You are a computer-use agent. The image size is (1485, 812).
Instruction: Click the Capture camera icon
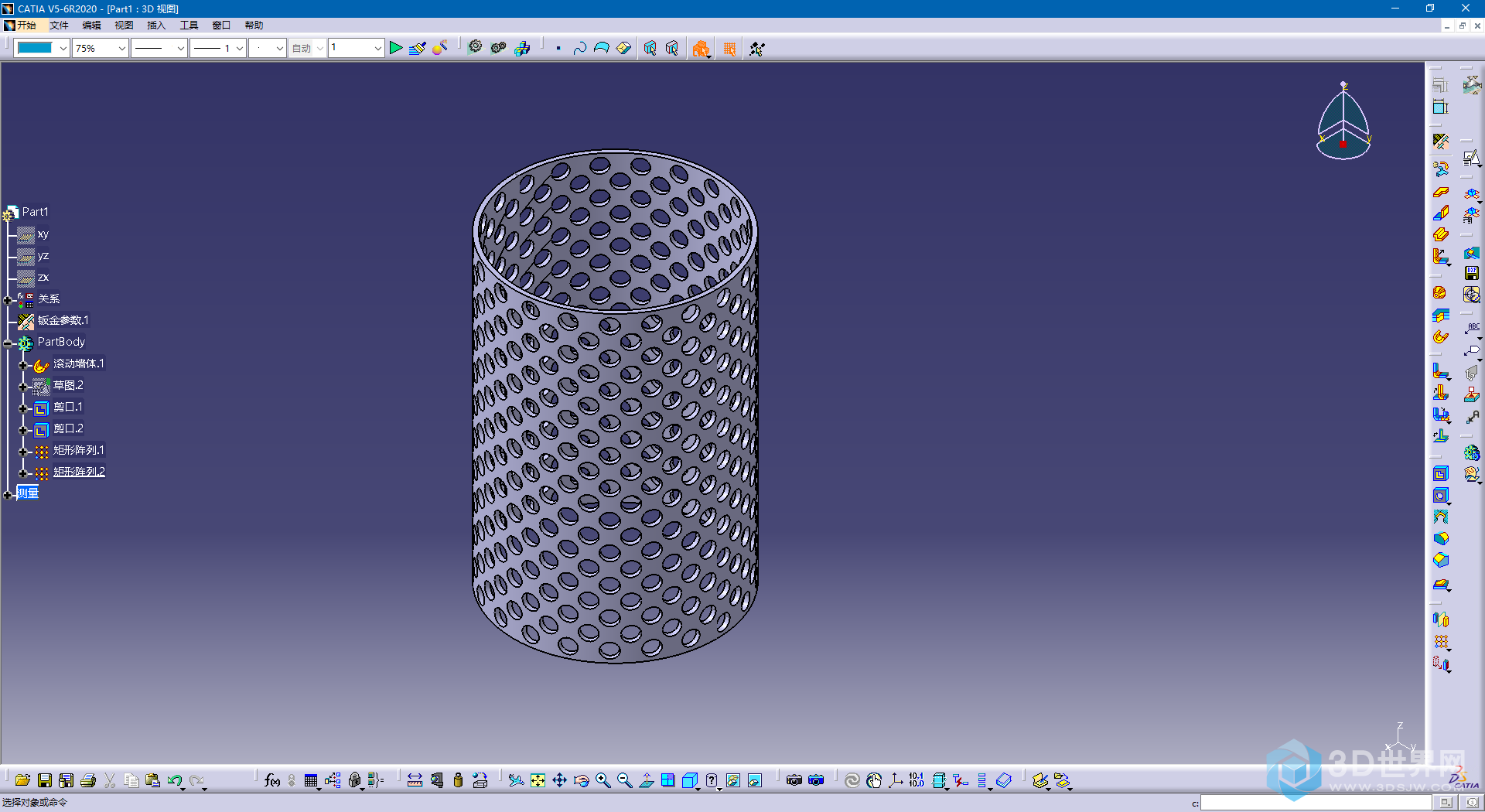(x=794, y=780)
